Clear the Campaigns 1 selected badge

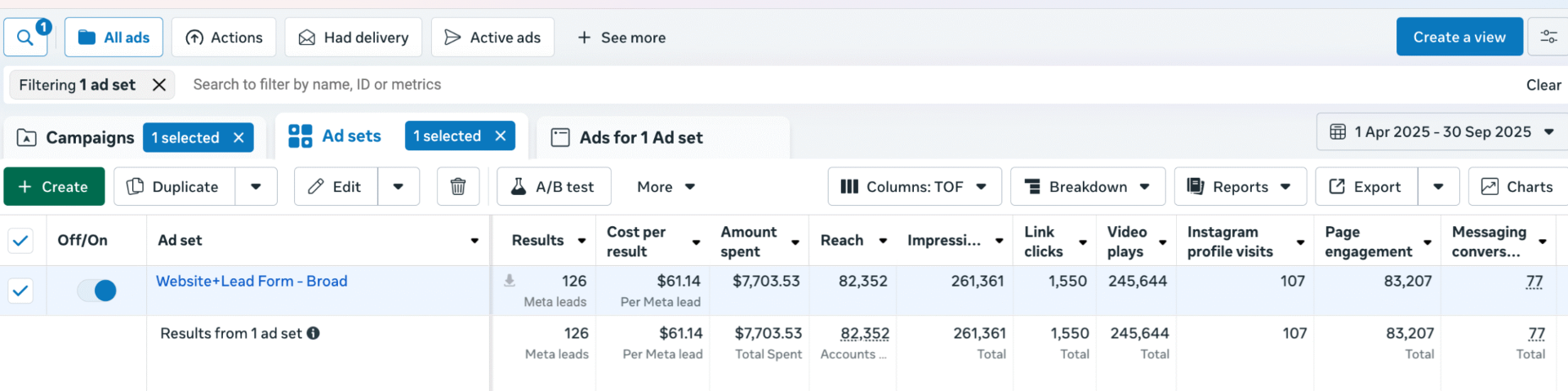238,138
